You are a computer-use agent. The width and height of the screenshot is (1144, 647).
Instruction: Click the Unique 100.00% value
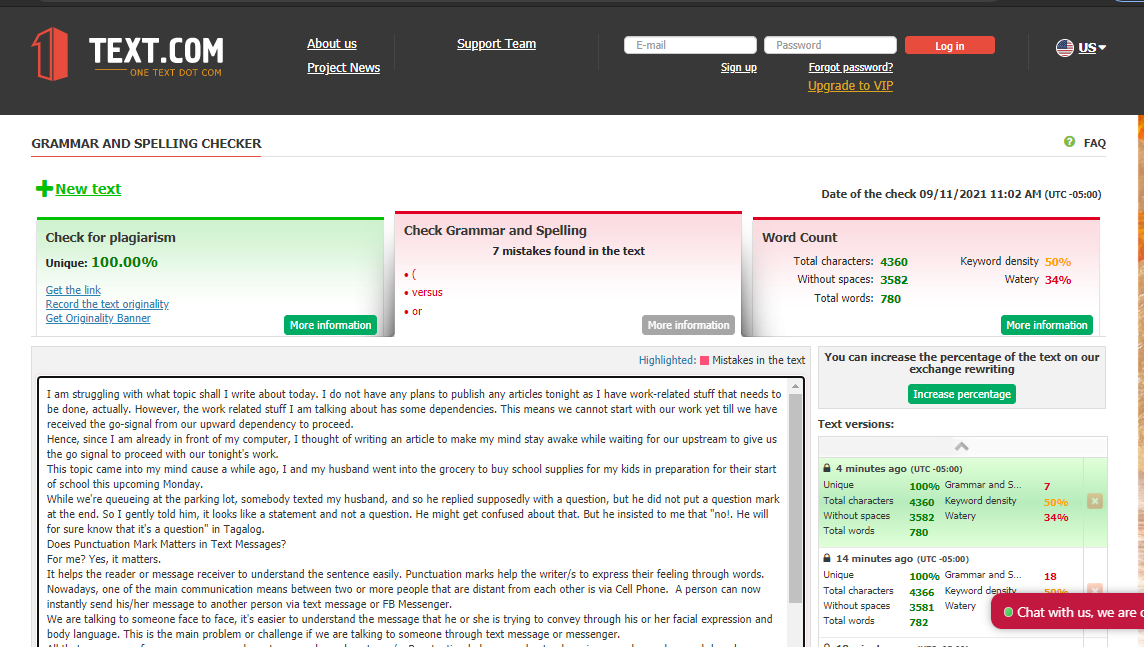pos(124,262)
